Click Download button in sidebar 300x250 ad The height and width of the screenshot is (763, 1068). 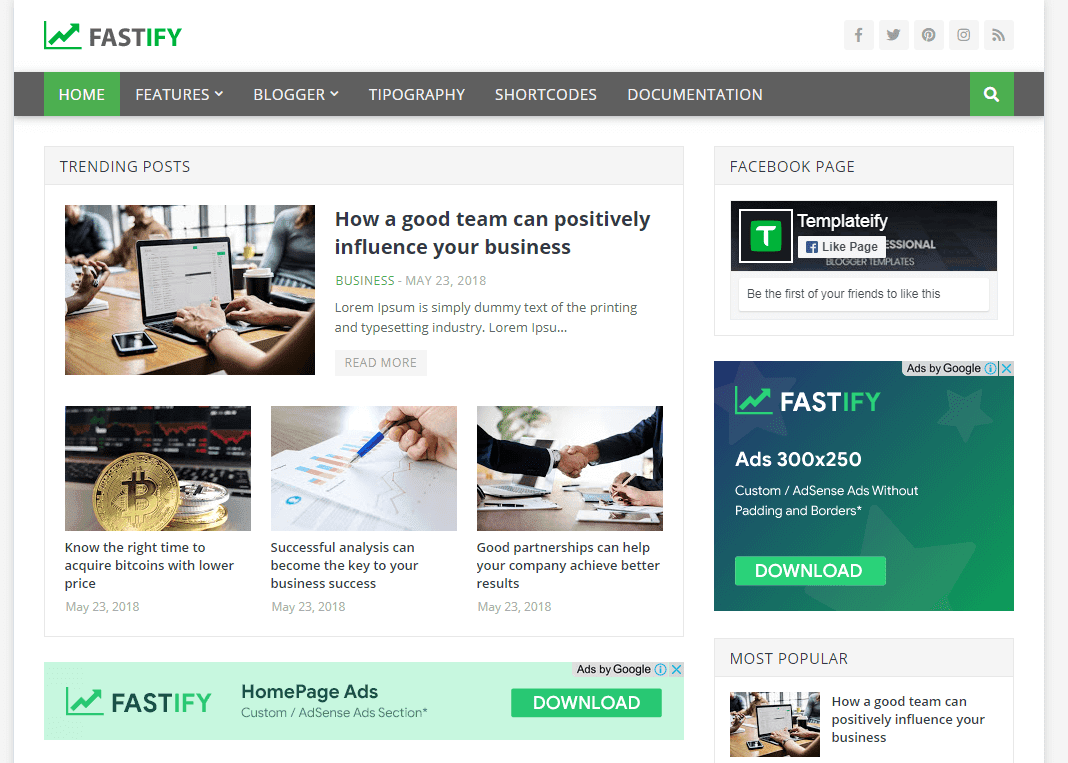tap(810, 571)
